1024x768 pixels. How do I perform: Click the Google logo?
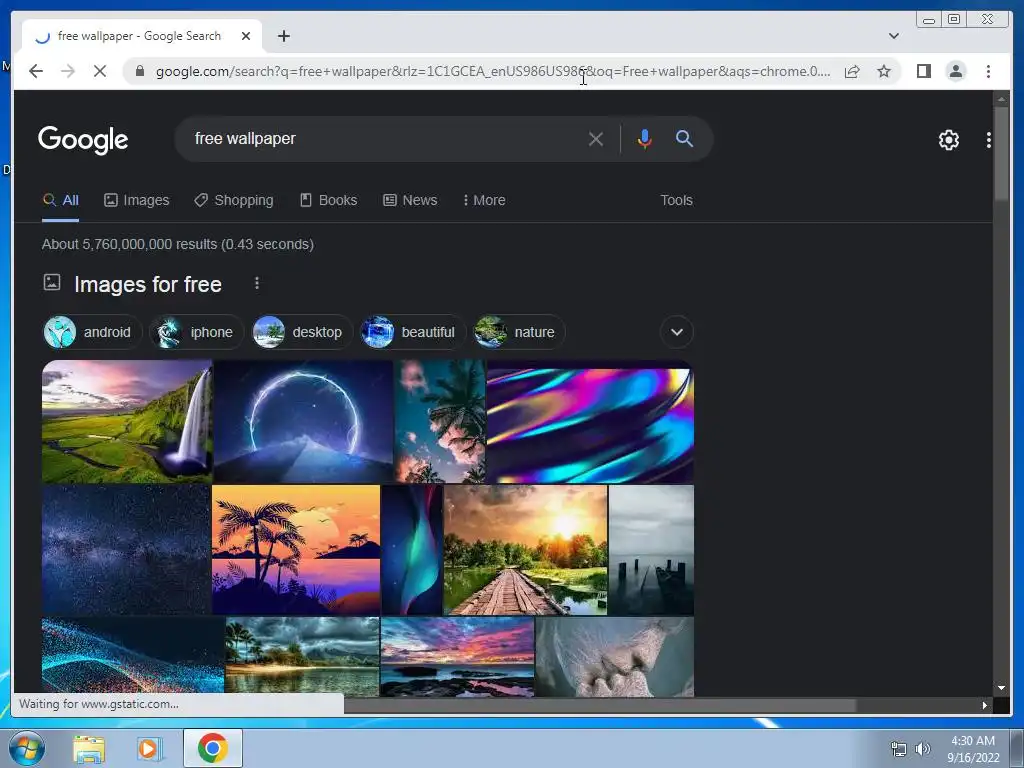pyautogui.click(x=83, y=139)
